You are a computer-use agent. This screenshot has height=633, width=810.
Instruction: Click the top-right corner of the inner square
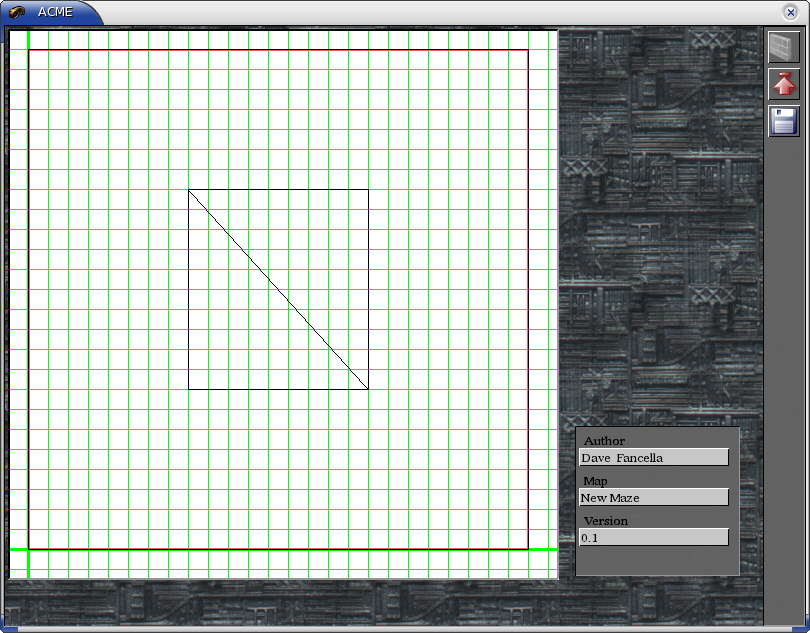coord(368,190)
